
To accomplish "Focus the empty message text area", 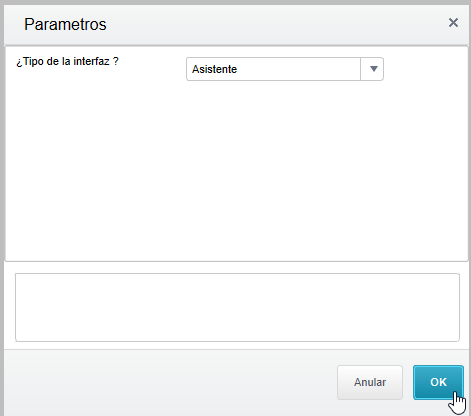I will [x=237, y=307].
